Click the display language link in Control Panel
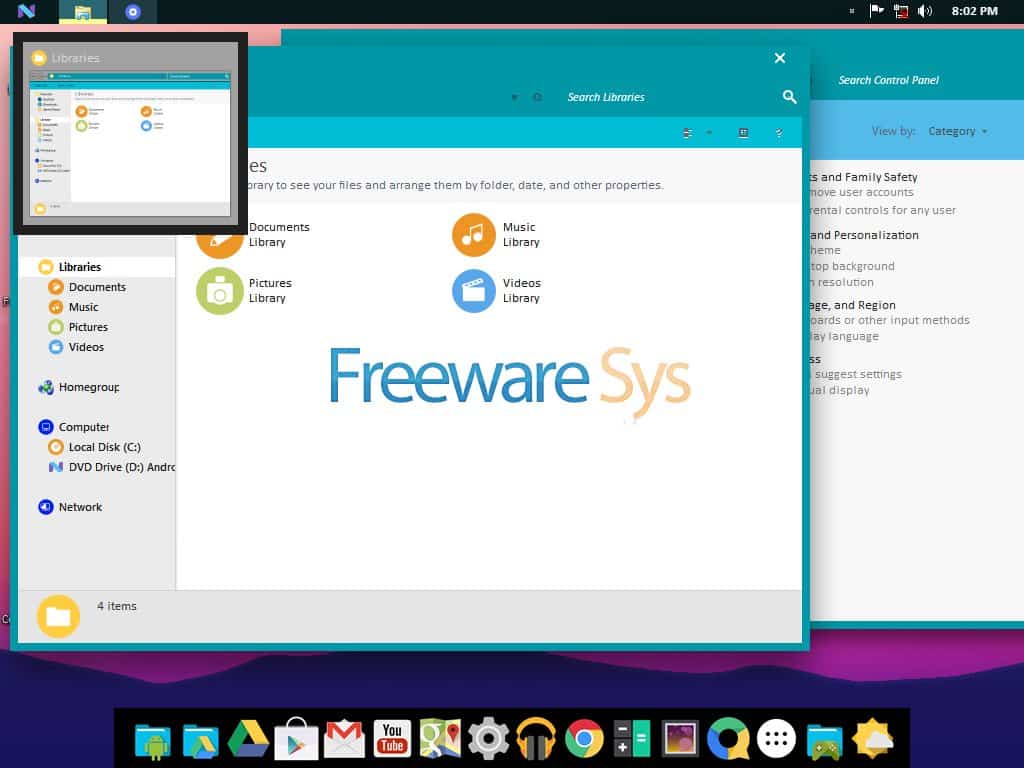Screen dimensions: 1024x768 coord(844,336)
